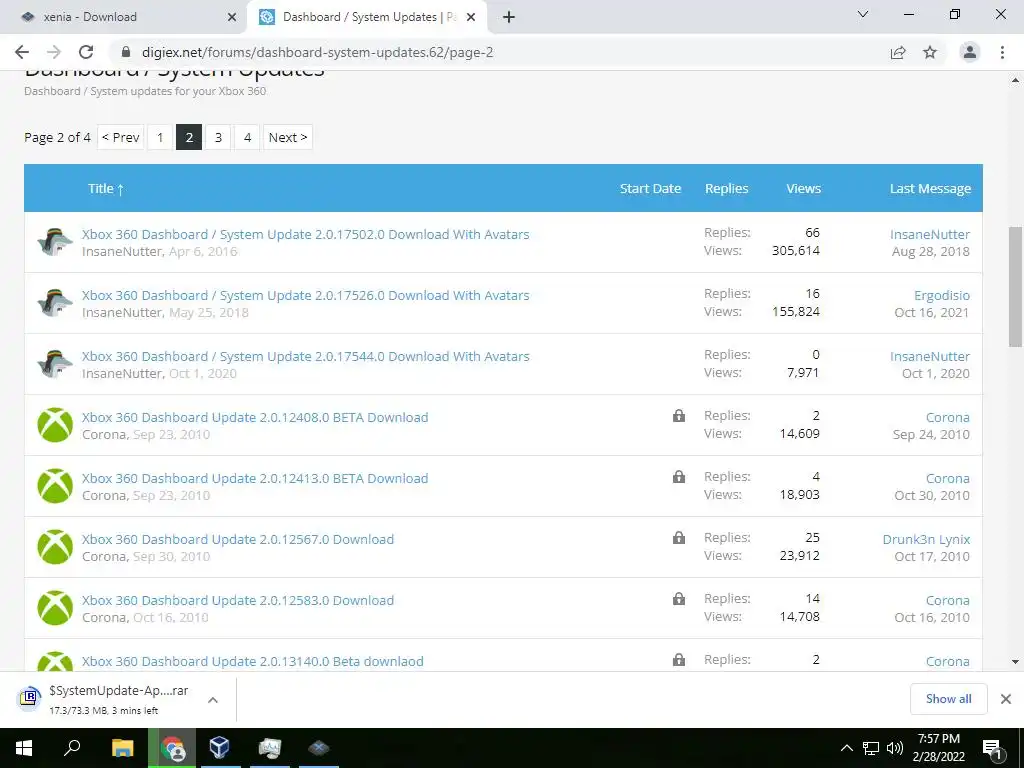
Task: Click Xbox logo avatar on 2.0.12583.0 row
Action: tap(55, 608)
